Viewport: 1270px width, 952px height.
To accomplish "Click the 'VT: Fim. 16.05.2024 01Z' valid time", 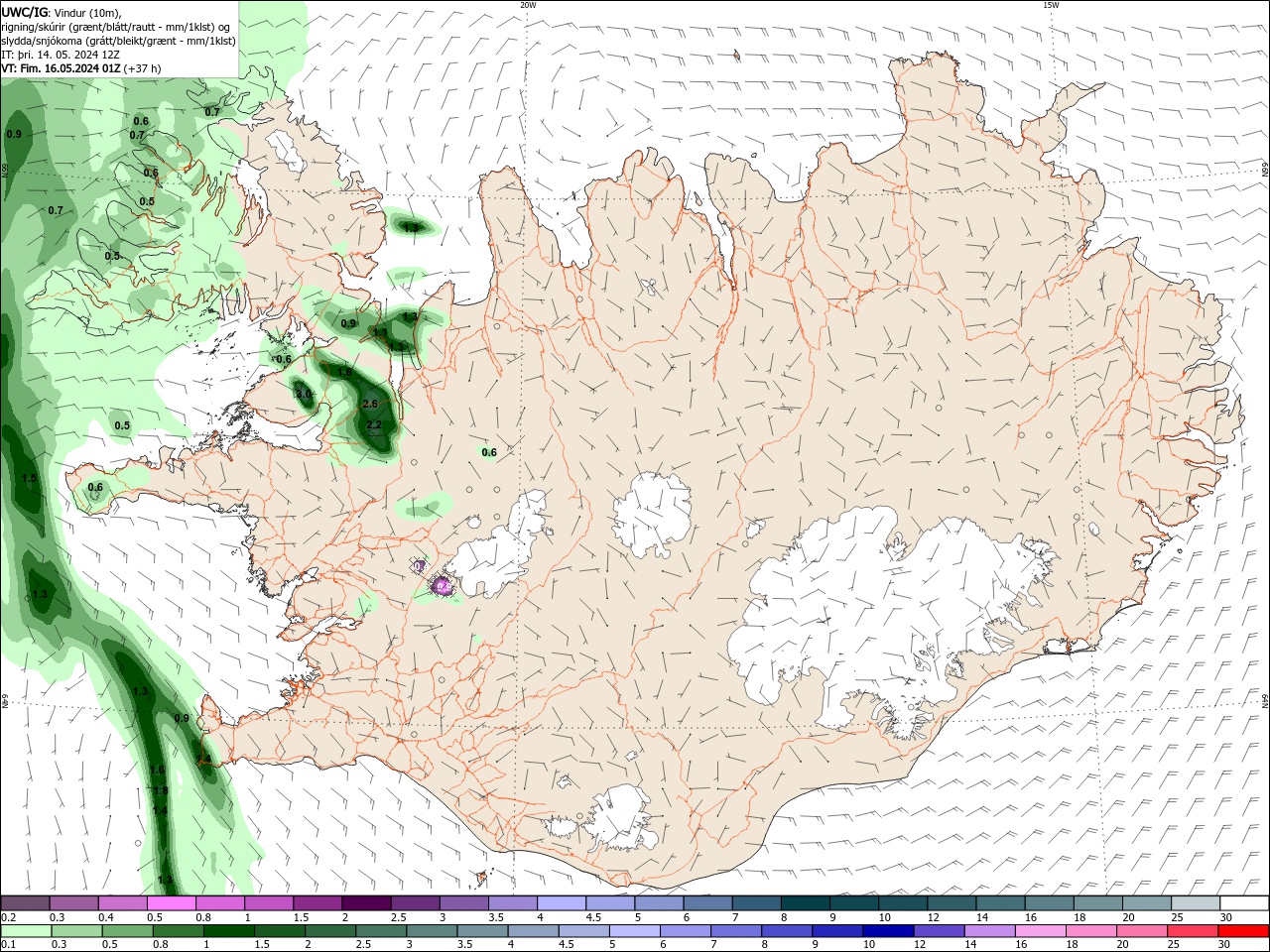I will [x=62, y=68].
